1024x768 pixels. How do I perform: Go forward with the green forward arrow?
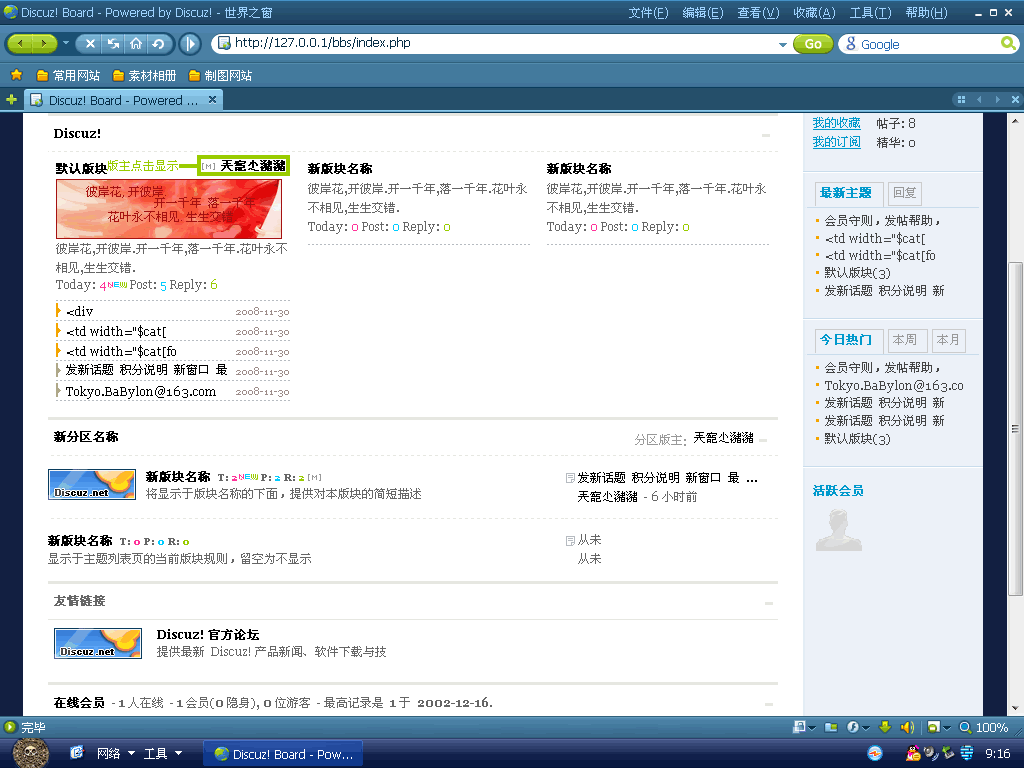(44, 44)
